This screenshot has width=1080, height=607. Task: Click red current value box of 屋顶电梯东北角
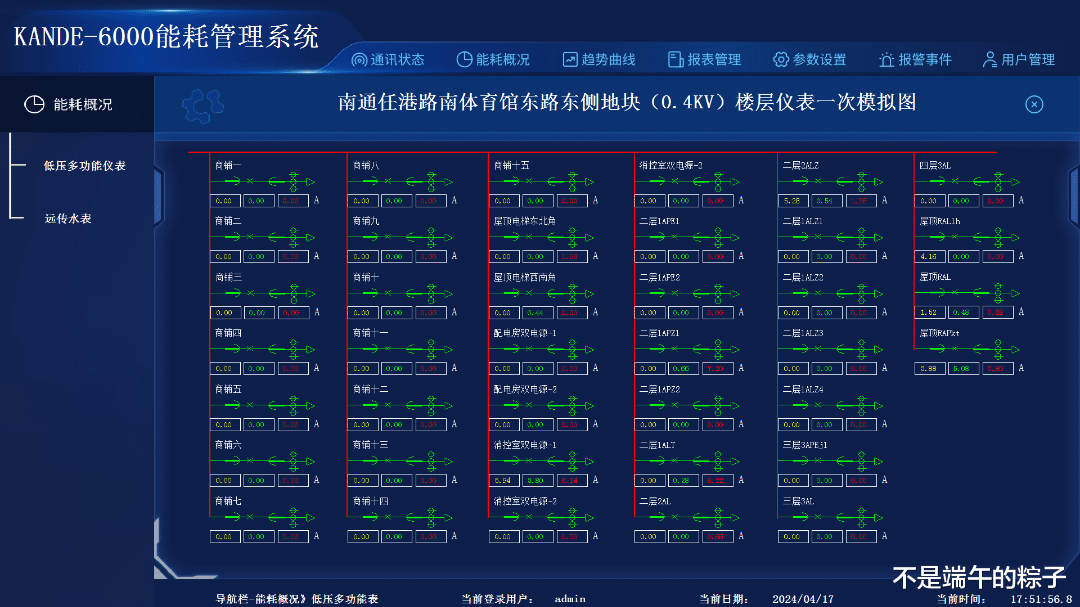(572, 256)
